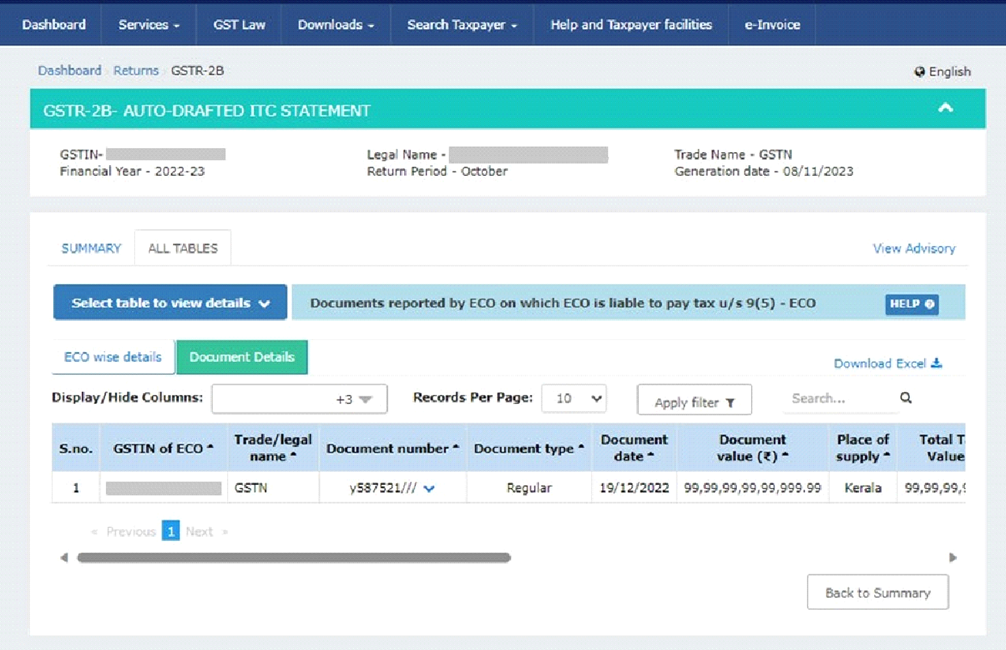Open Records Per Page dropdown
The height and width of the screenshot is (650, 1006).
(x=574, y=399)
